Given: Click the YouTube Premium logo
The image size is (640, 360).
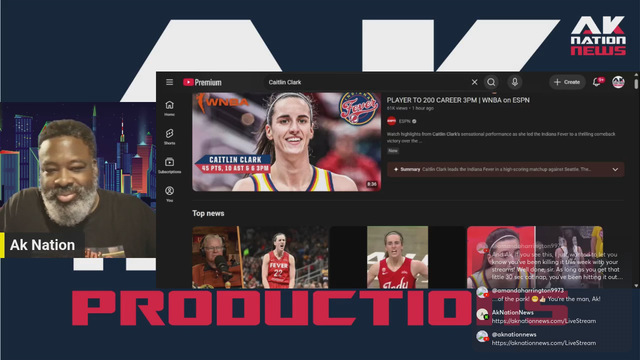Looking at the screenshot, I should [202, 82].
